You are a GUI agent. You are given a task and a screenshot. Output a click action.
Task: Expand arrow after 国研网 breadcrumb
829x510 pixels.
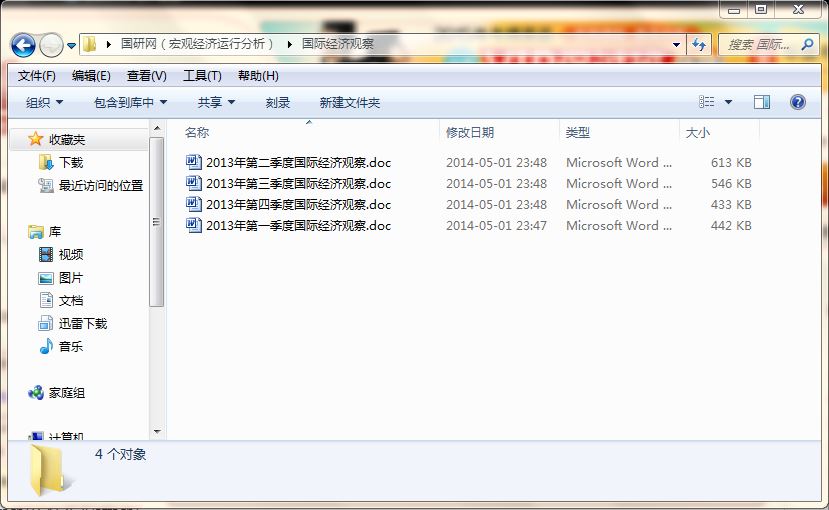coord(289,44)
